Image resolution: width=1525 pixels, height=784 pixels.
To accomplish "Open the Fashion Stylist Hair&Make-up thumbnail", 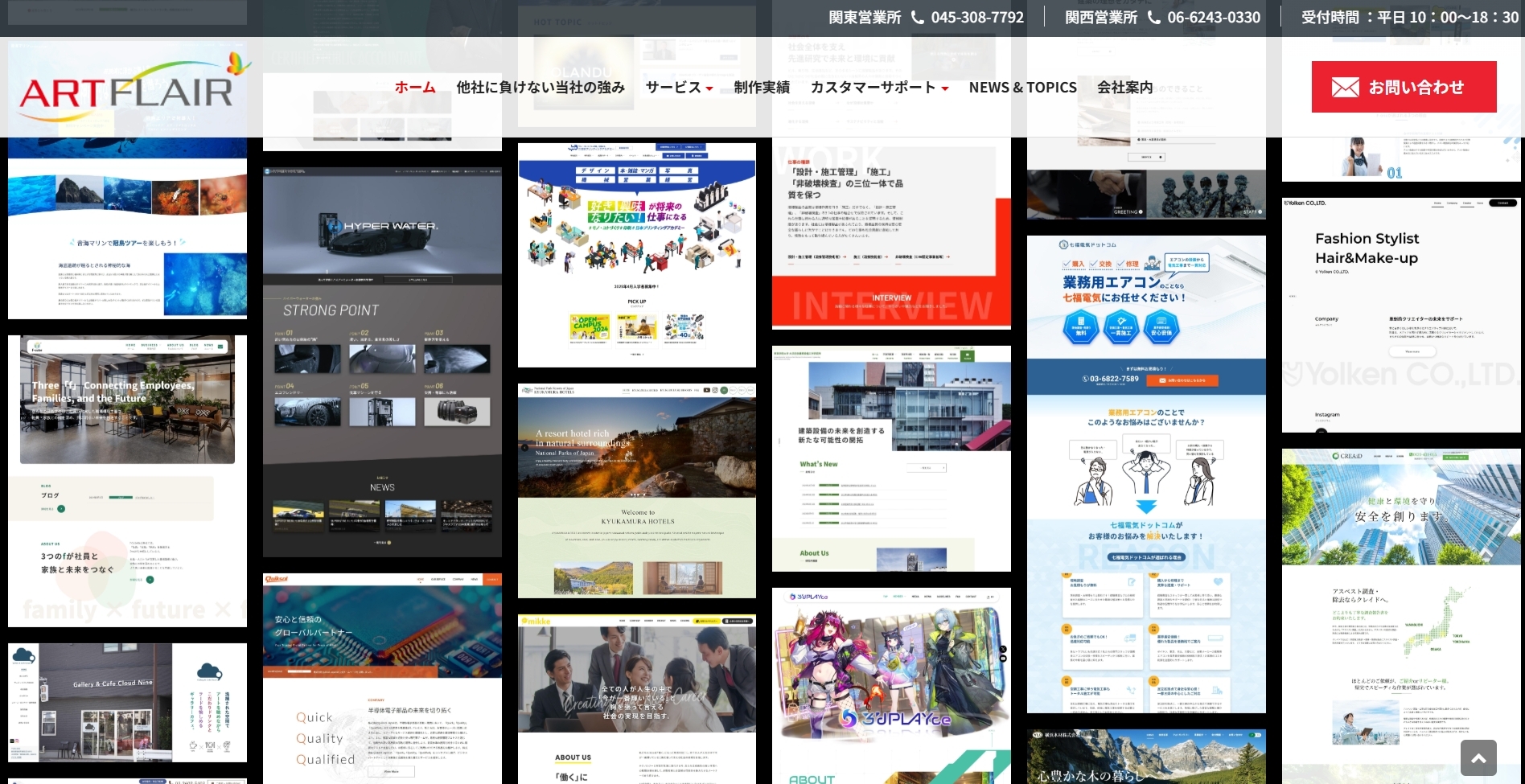I will click(1401, 315).
